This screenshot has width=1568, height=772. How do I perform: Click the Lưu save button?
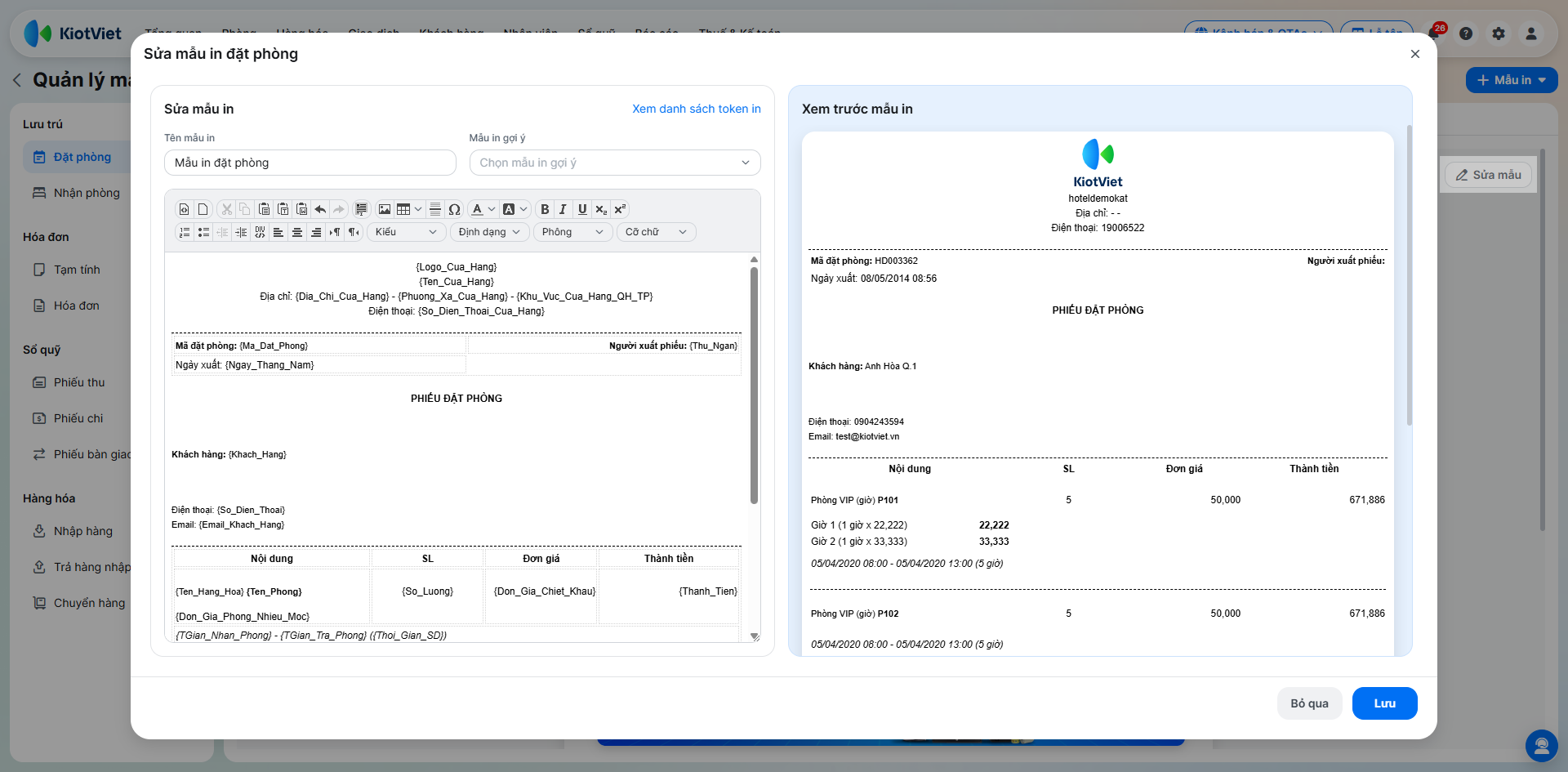[1384, 703]
